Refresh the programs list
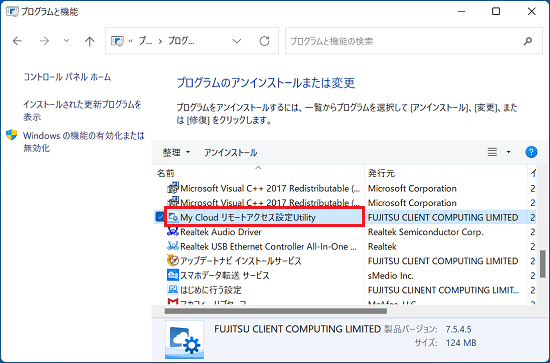The width and height of the screenshot is (550, 363). click(x=264, y=41)
